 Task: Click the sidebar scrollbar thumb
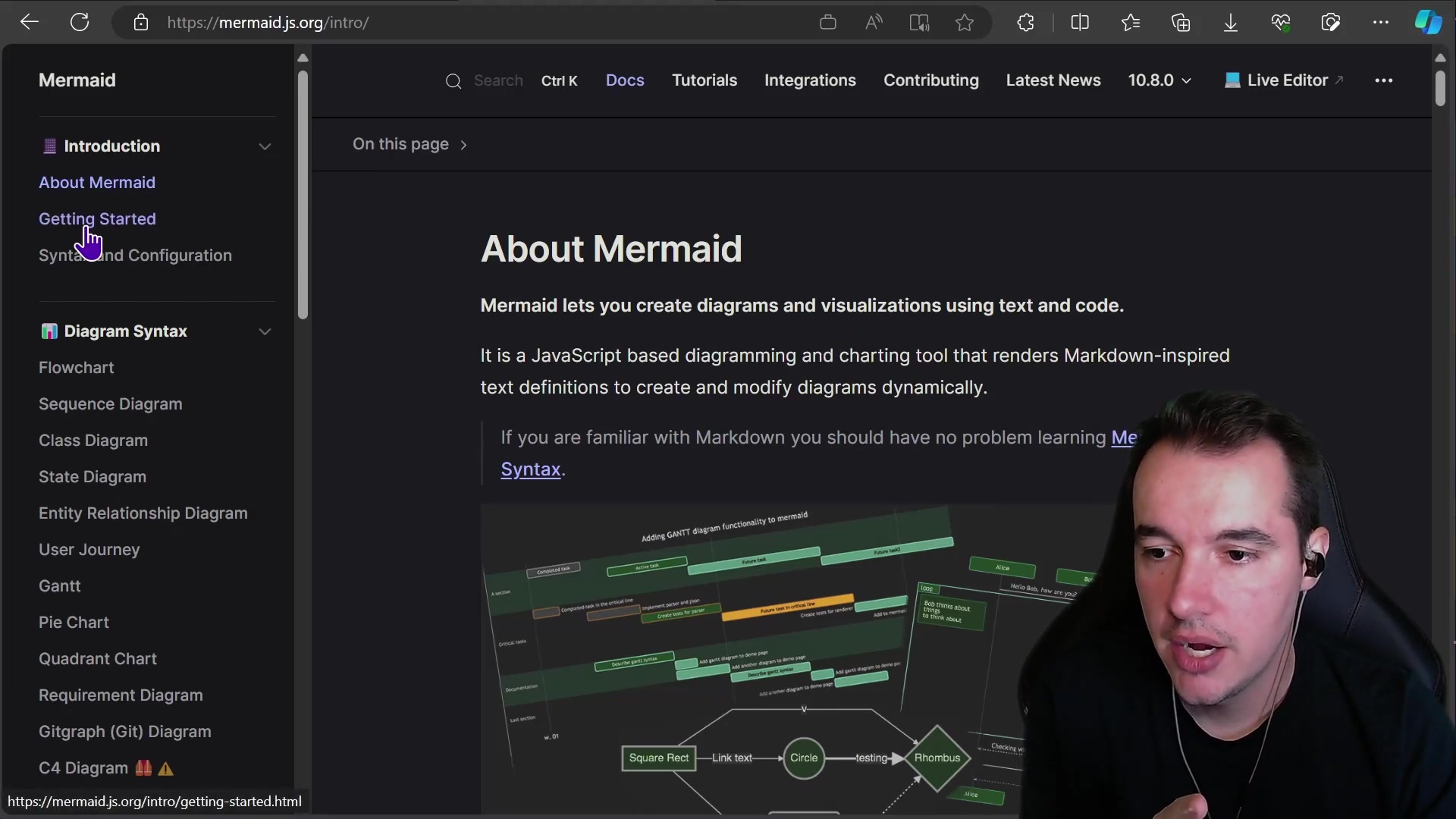click(303, 194)
